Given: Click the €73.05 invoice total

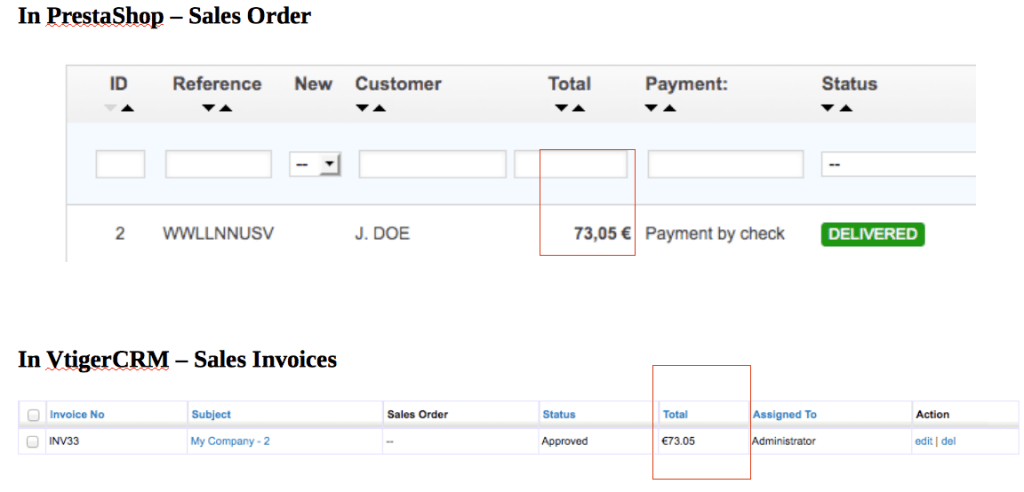Looking at the screenshot, I should 678,441.
